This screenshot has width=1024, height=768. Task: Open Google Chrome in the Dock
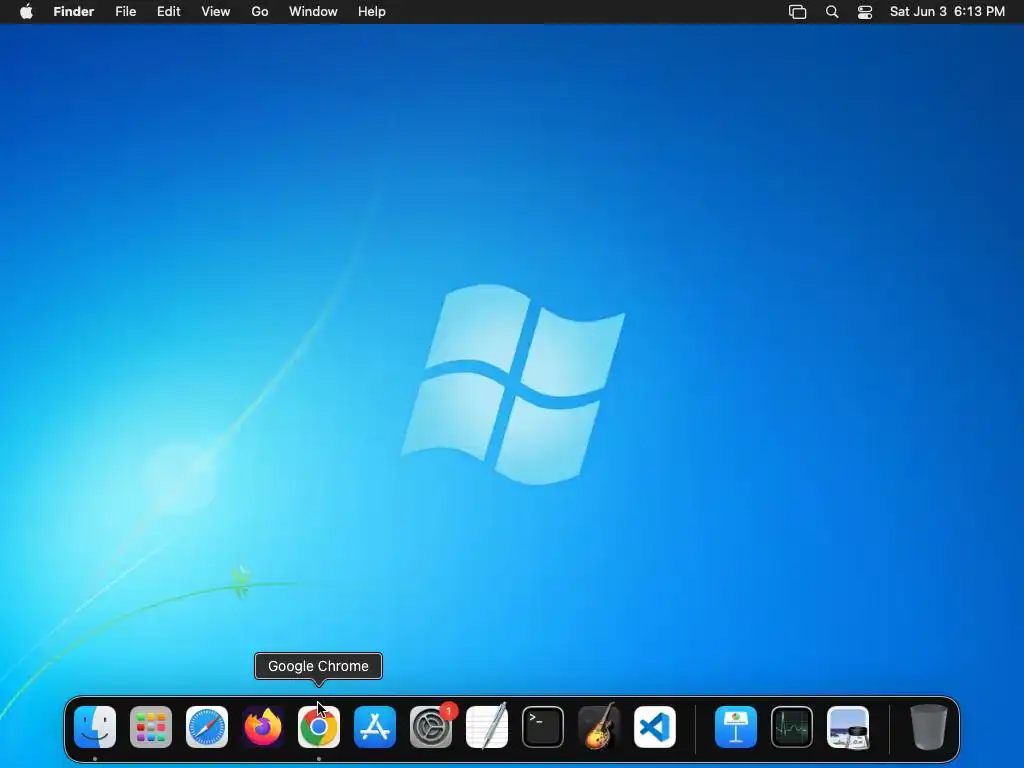click(x=319, y=727)
